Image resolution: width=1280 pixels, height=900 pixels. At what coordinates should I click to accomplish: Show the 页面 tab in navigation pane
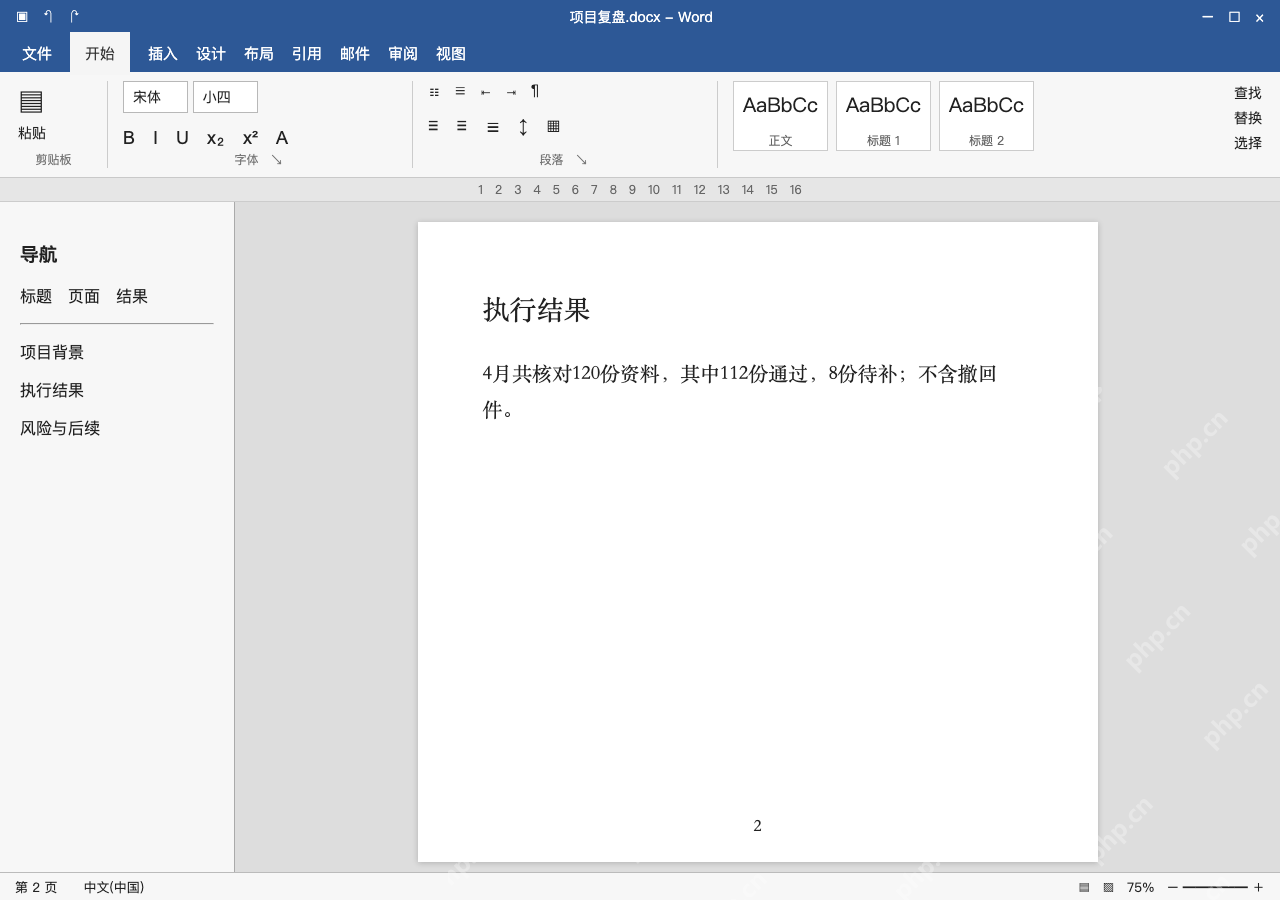84,296
